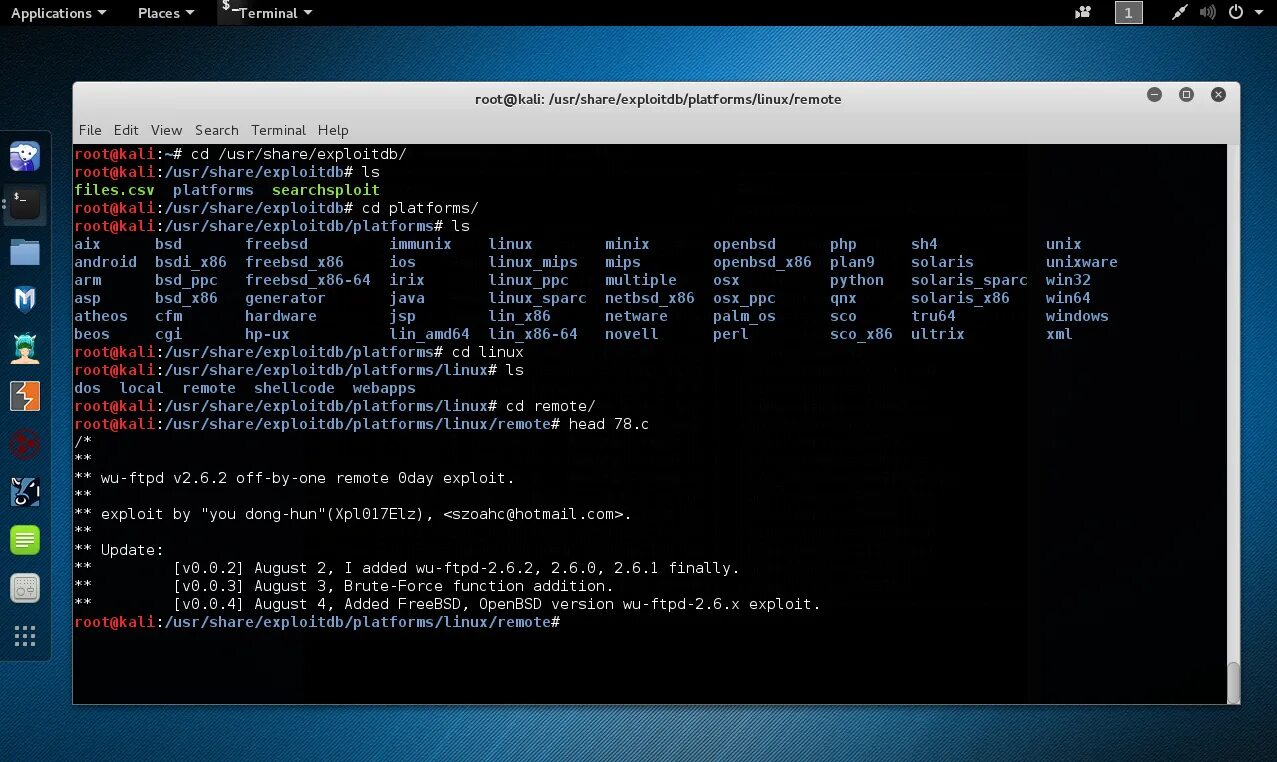Click the windows directory name

1077,316
